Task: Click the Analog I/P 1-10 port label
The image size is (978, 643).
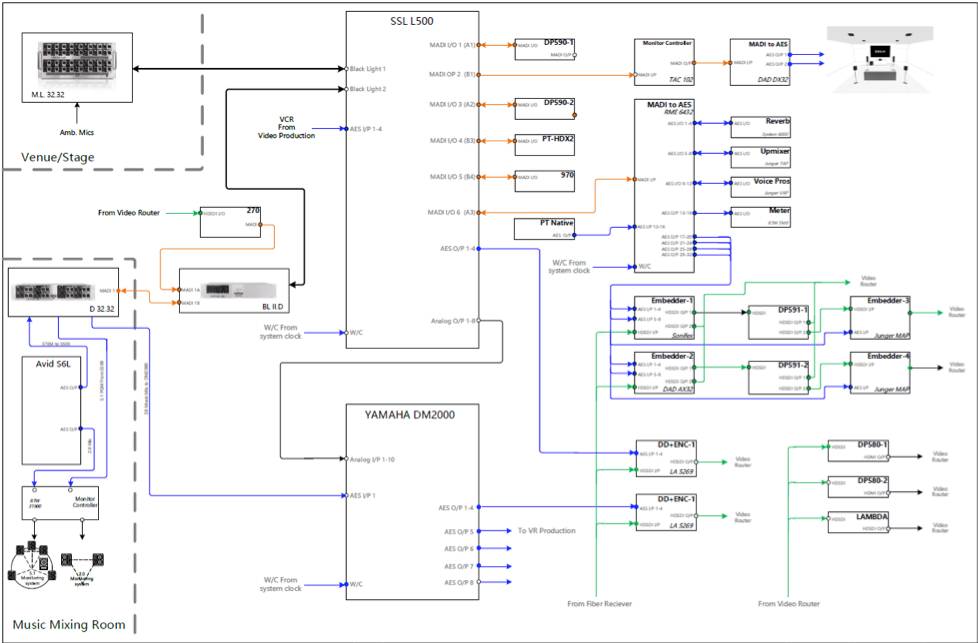Action: [372, 460]
